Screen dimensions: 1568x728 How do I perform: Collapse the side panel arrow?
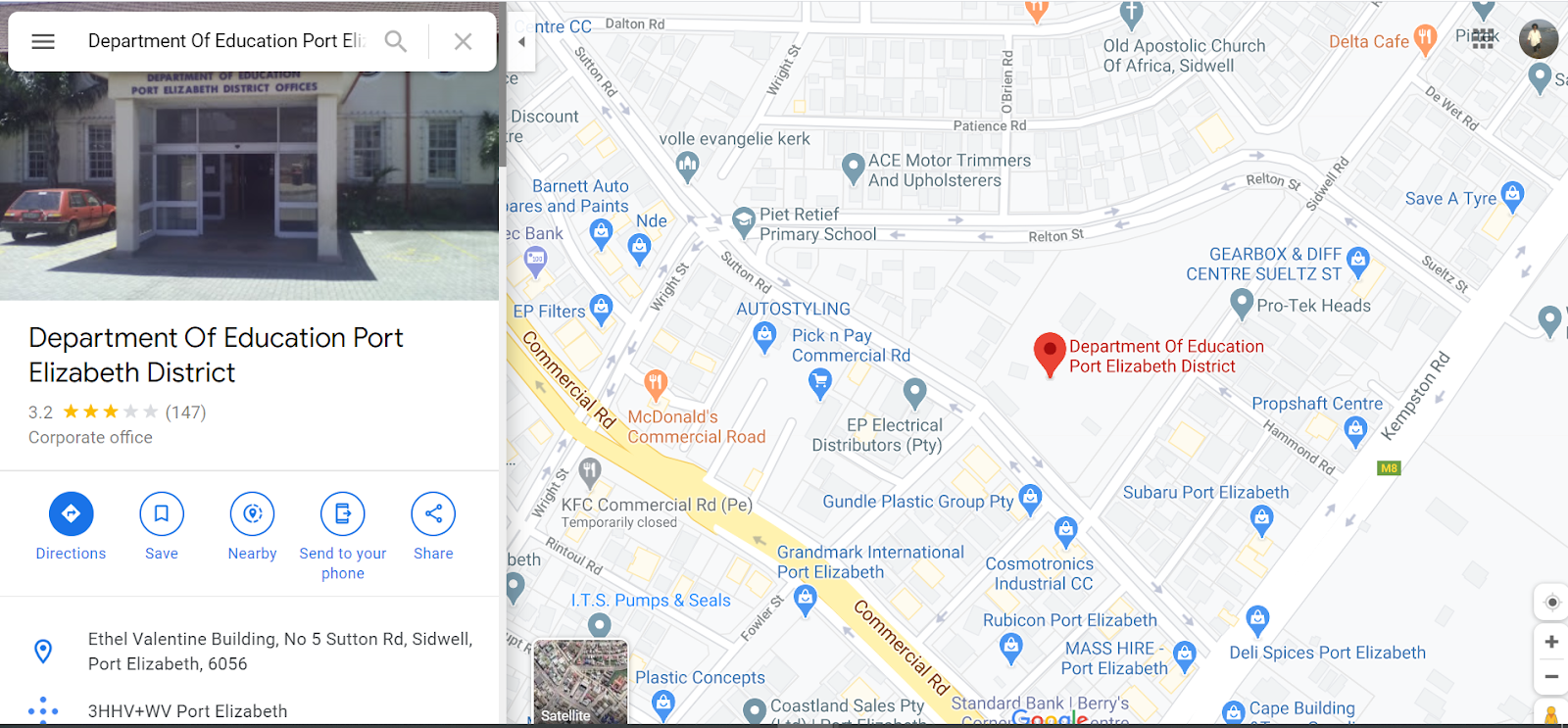(521, 42)
